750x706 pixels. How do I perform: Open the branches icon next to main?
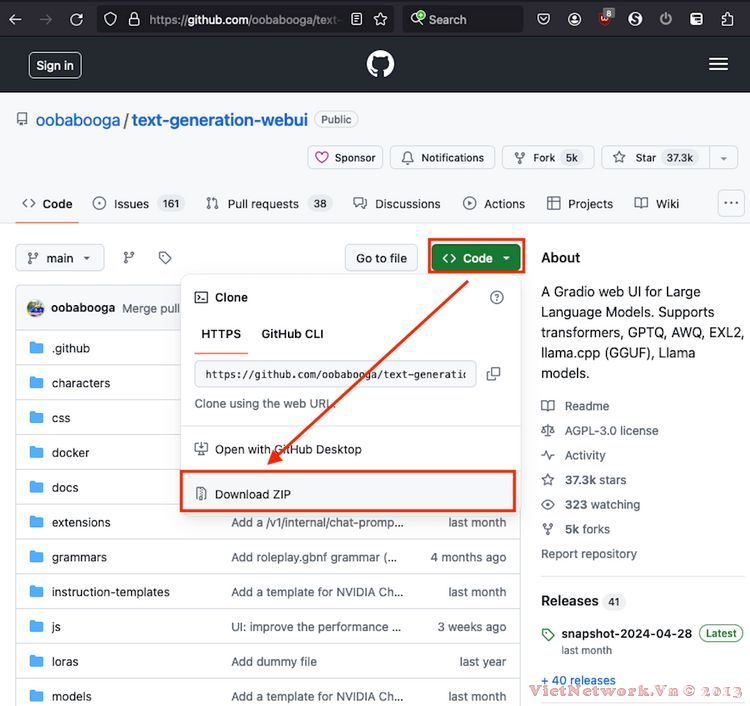tap(129, 258)
